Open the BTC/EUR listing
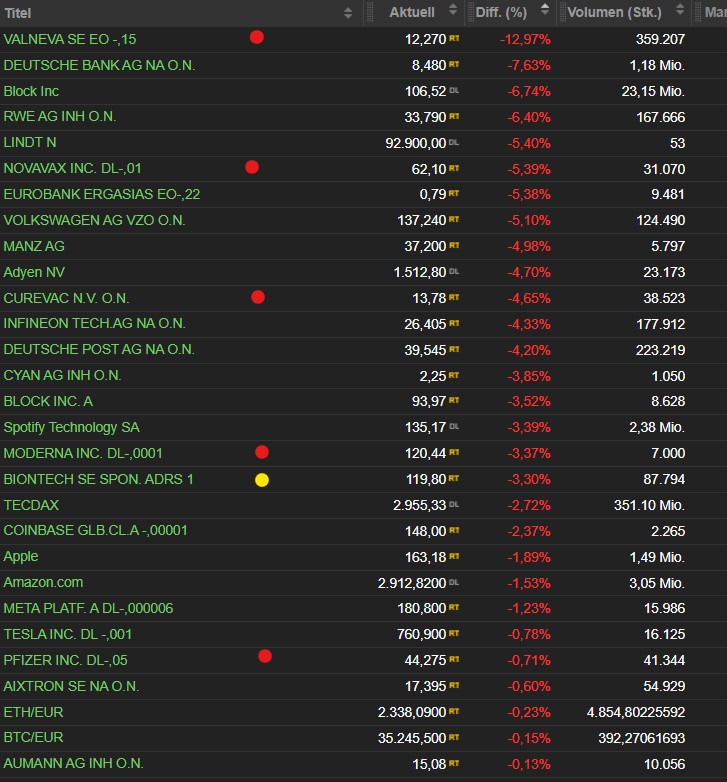Screen dimensions: 727x782 click(33, 737)
